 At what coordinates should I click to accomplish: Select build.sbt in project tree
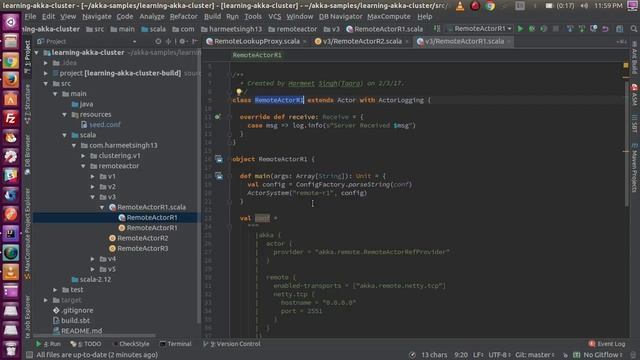(x=71, y=320)
